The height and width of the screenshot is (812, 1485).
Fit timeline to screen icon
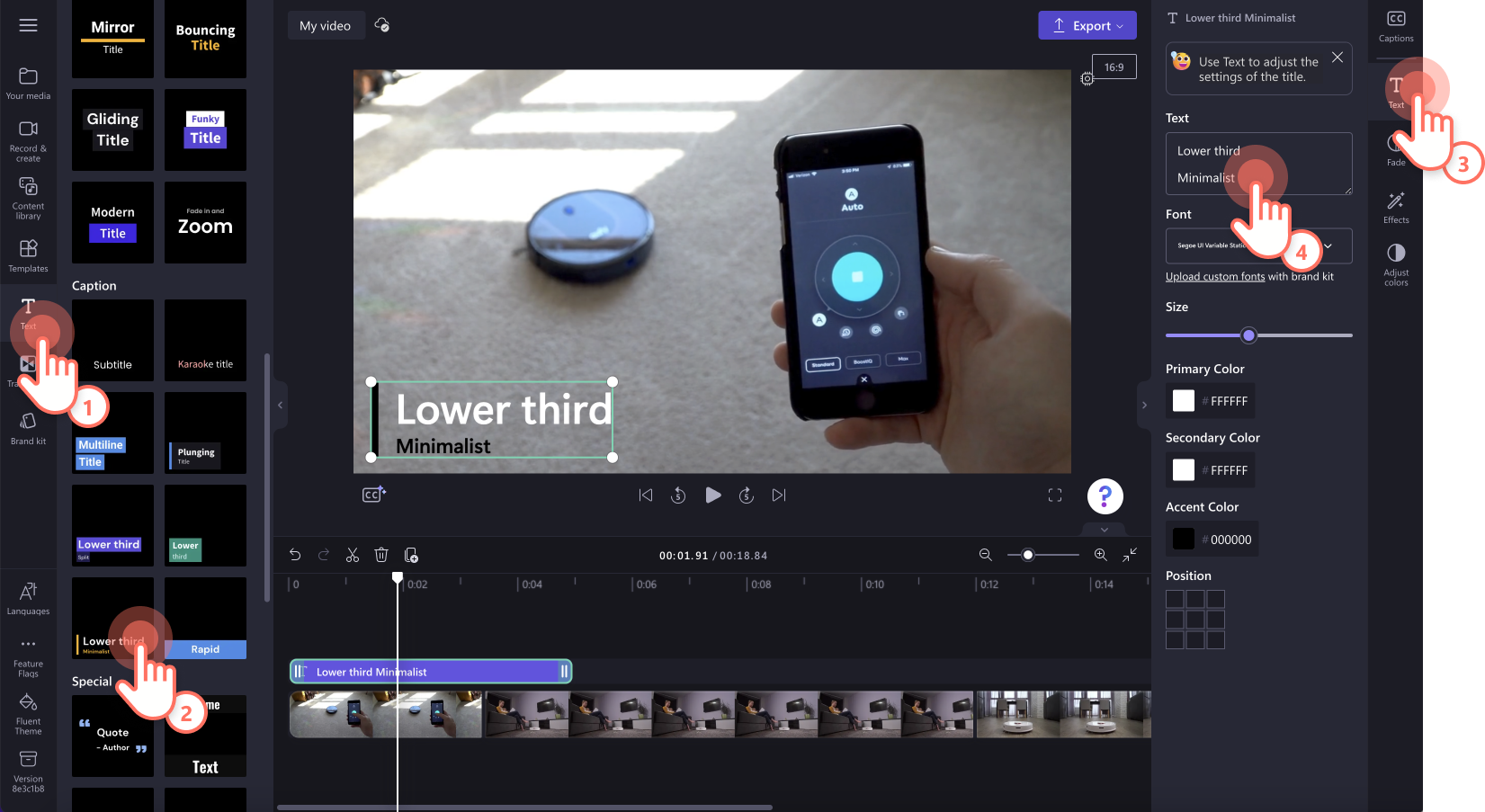pyautogui.click(x=1130, y=555)
